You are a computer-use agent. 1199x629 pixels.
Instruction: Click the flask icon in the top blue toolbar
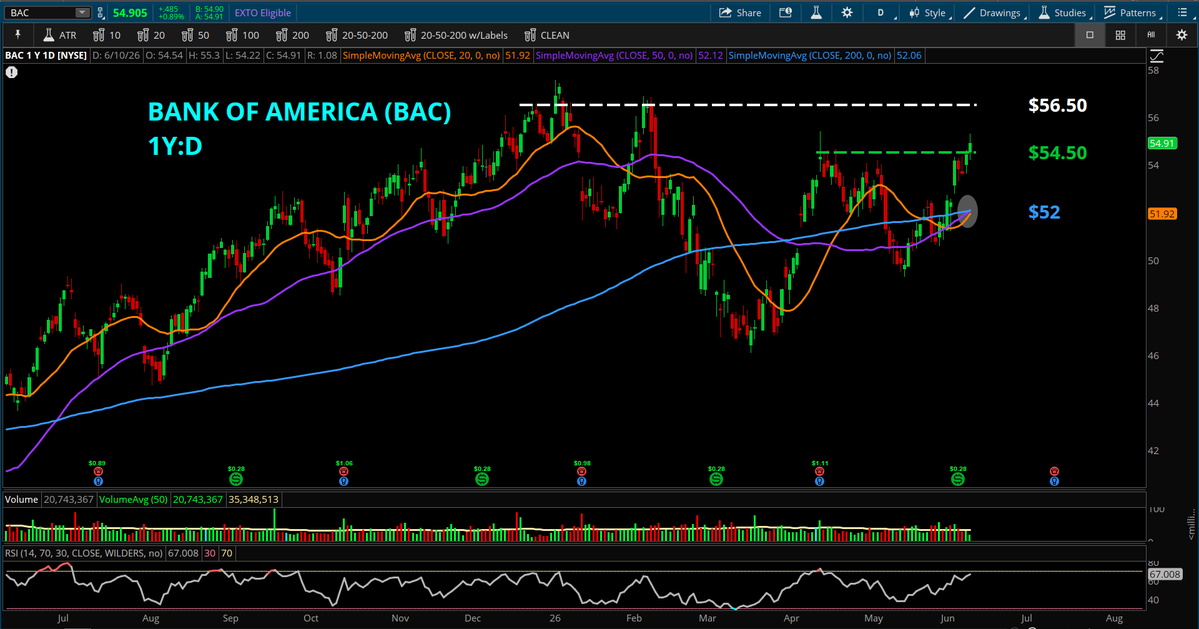tap(817, 13)
